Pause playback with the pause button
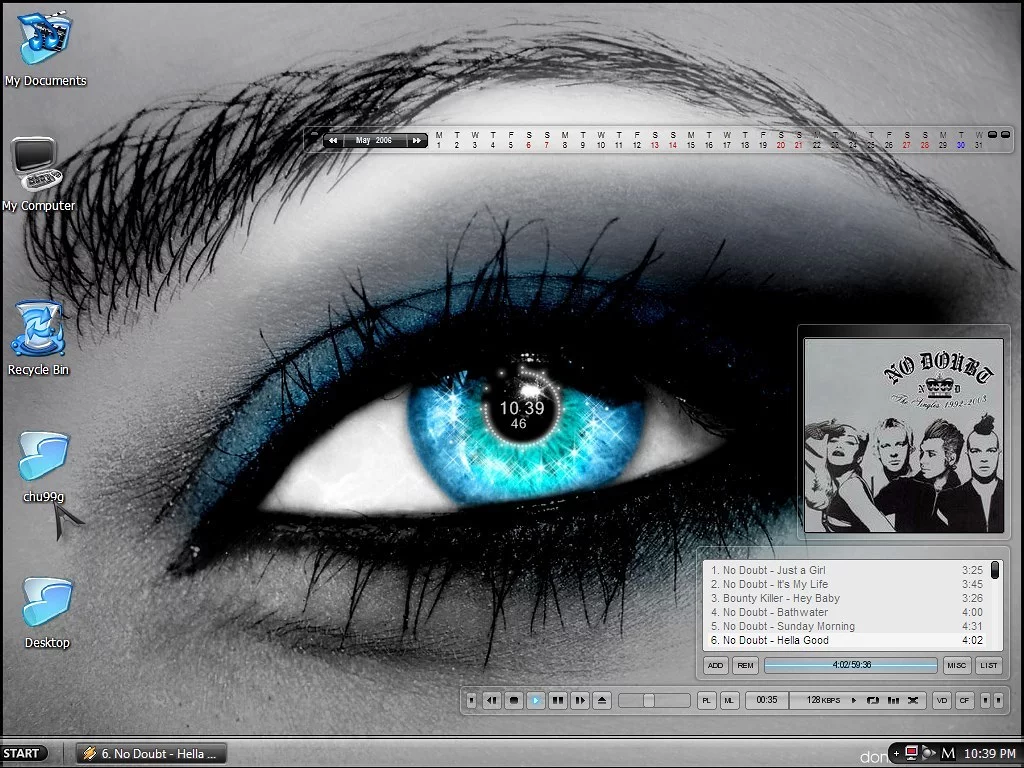Image resolution: width=1024 pixels, height=768 pixels. [x=558, y=701]
